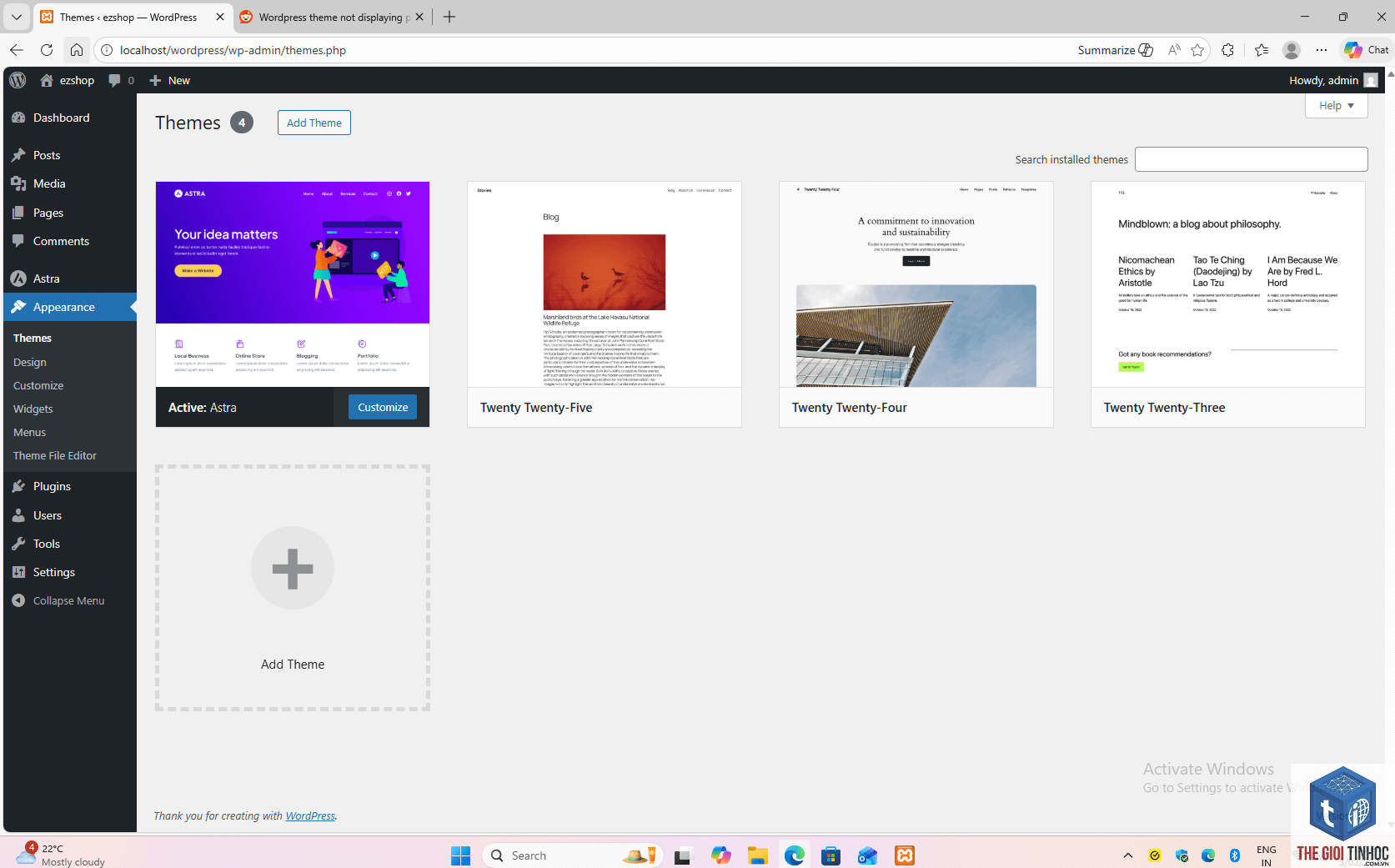Open Microsoft Edge from the taskbar
This screenshot has height=868, width=1395.
click(794, 855)
